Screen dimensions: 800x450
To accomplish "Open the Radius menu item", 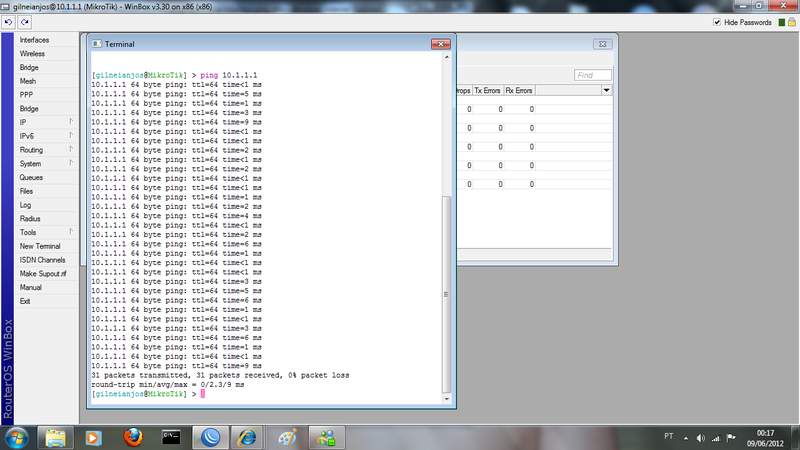I will 30,218.
